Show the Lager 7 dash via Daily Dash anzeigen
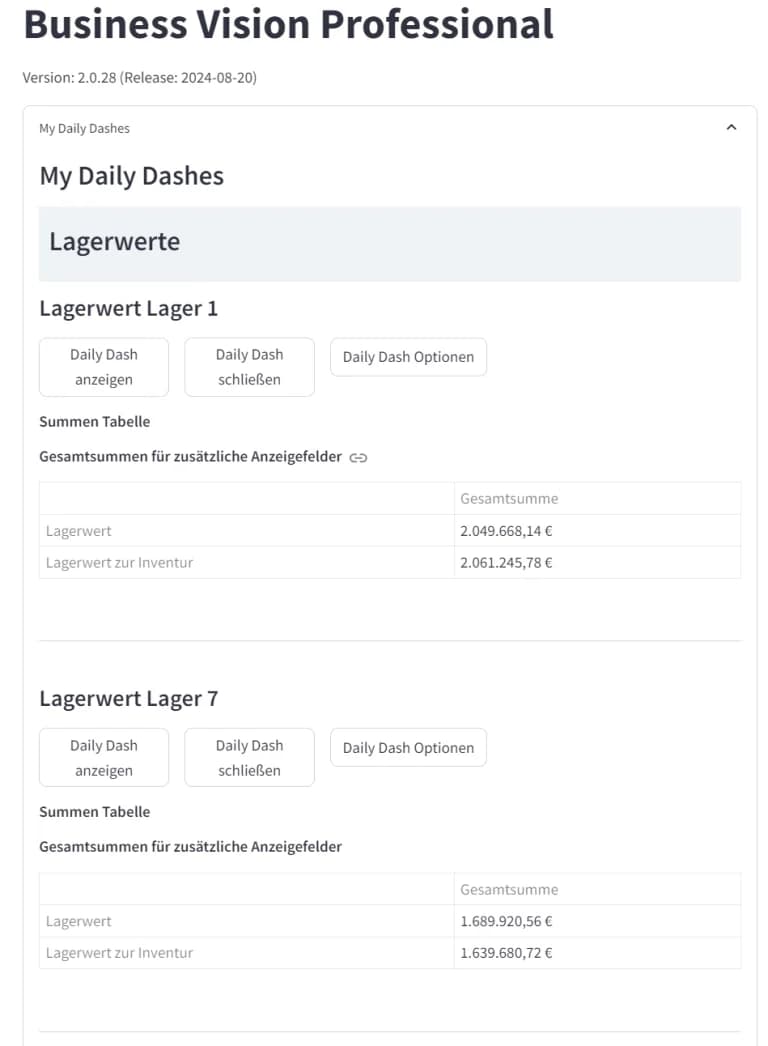This screenshot has height=1046, width=768. pos(103,757)
